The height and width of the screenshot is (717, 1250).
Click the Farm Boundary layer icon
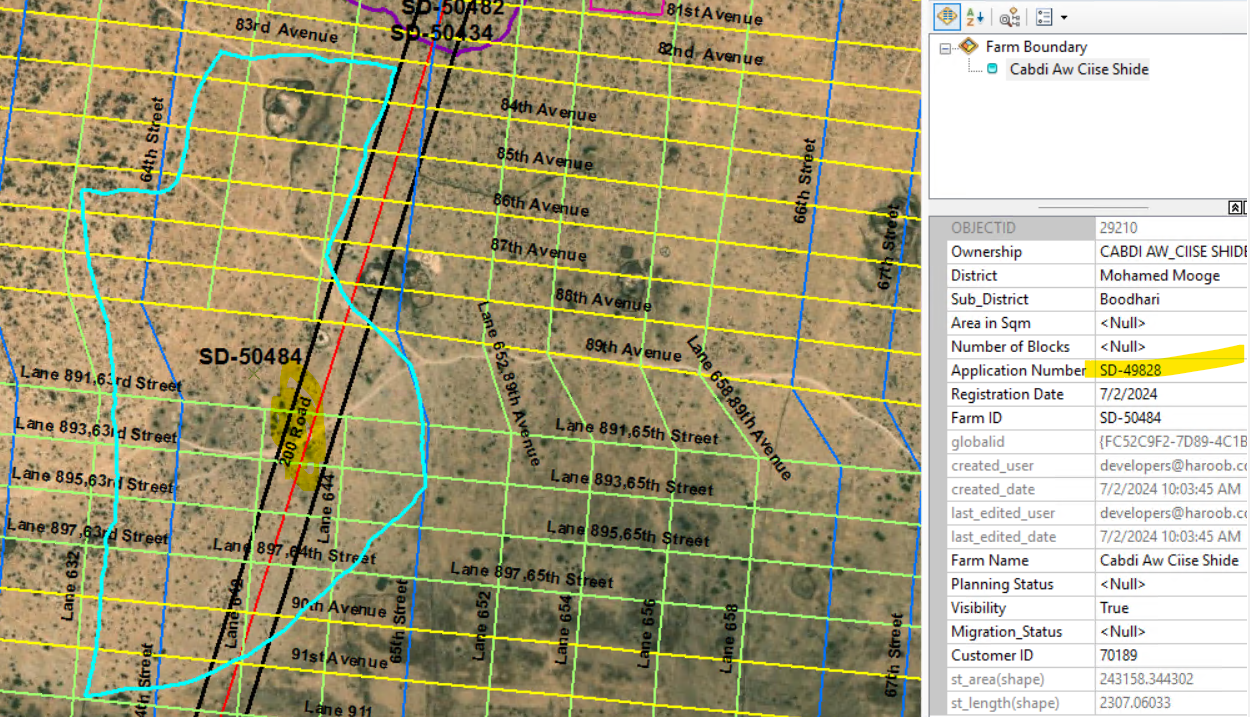(968, 46)
